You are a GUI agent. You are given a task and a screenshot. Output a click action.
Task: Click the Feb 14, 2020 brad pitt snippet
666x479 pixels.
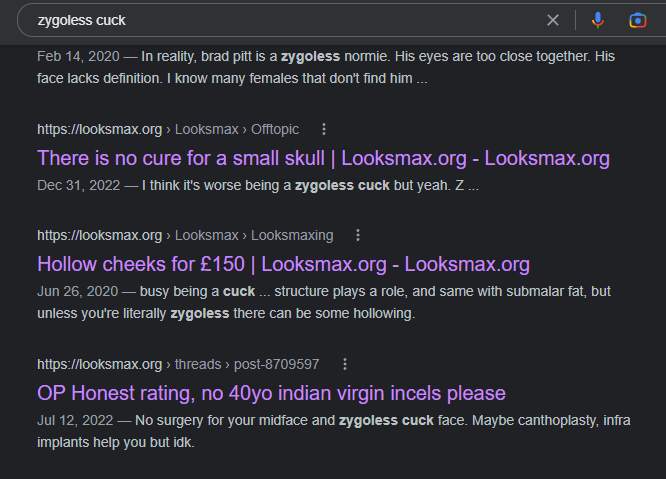click(x=326, y=68)
